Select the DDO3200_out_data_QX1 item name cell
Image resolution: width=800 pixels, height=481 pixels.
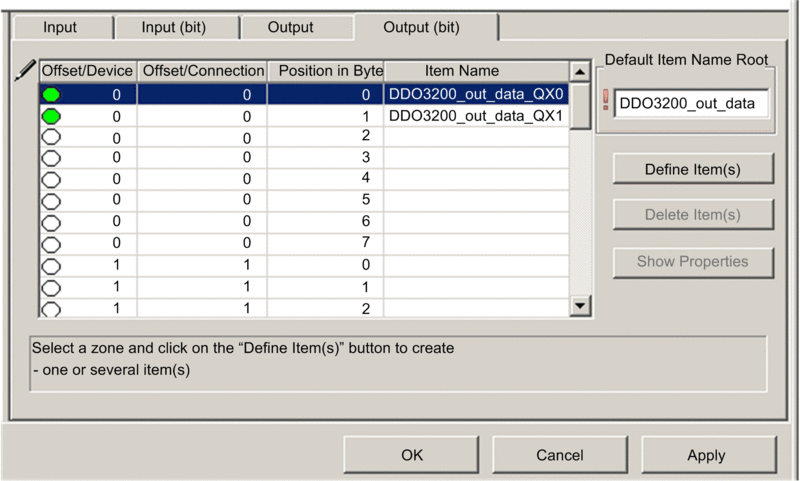pyautogui.click(x=476, y=116)
